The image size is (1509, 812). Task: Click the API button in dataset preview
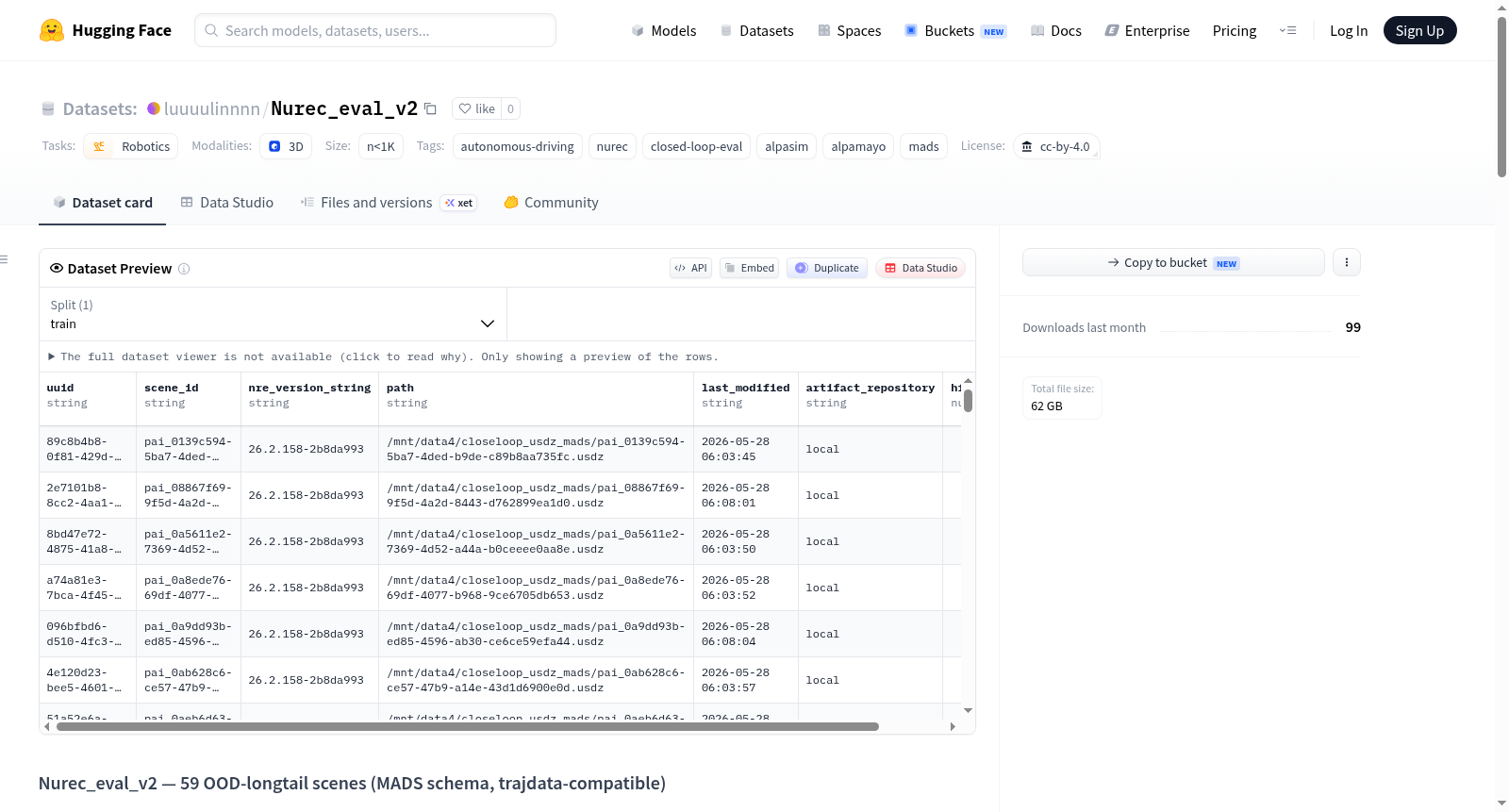click(690, 268)
